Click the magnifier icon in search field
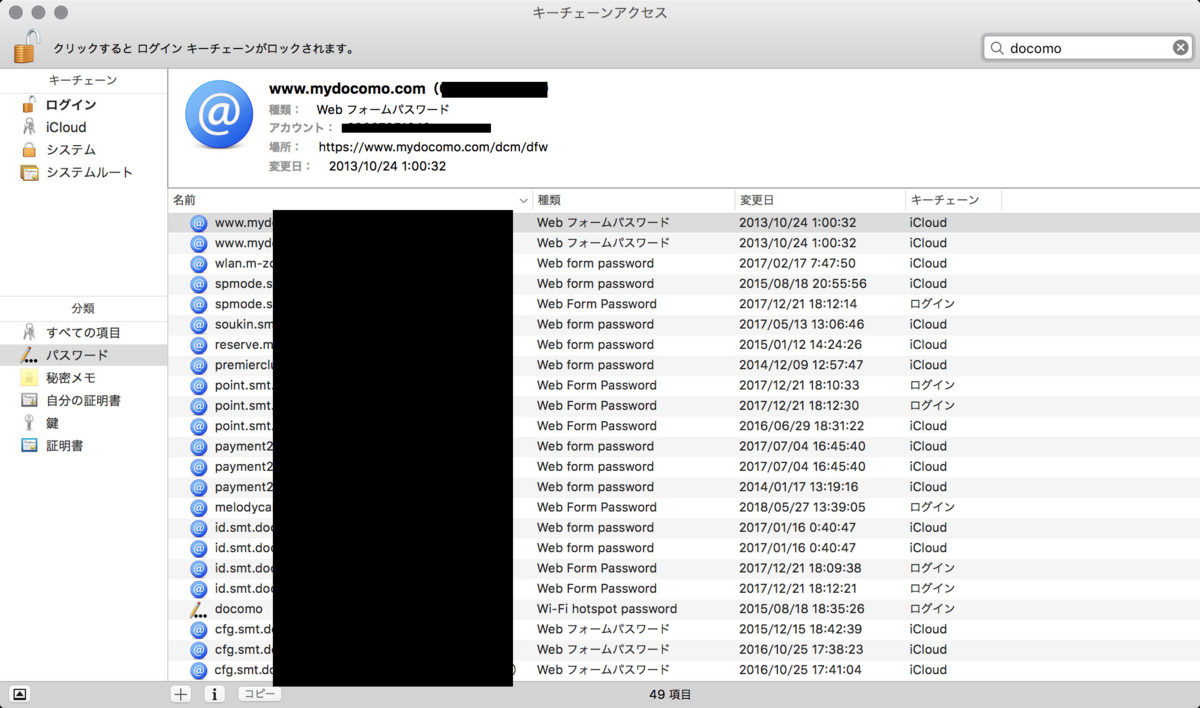This screenshot has width=1200, height=708. (997, 47)
